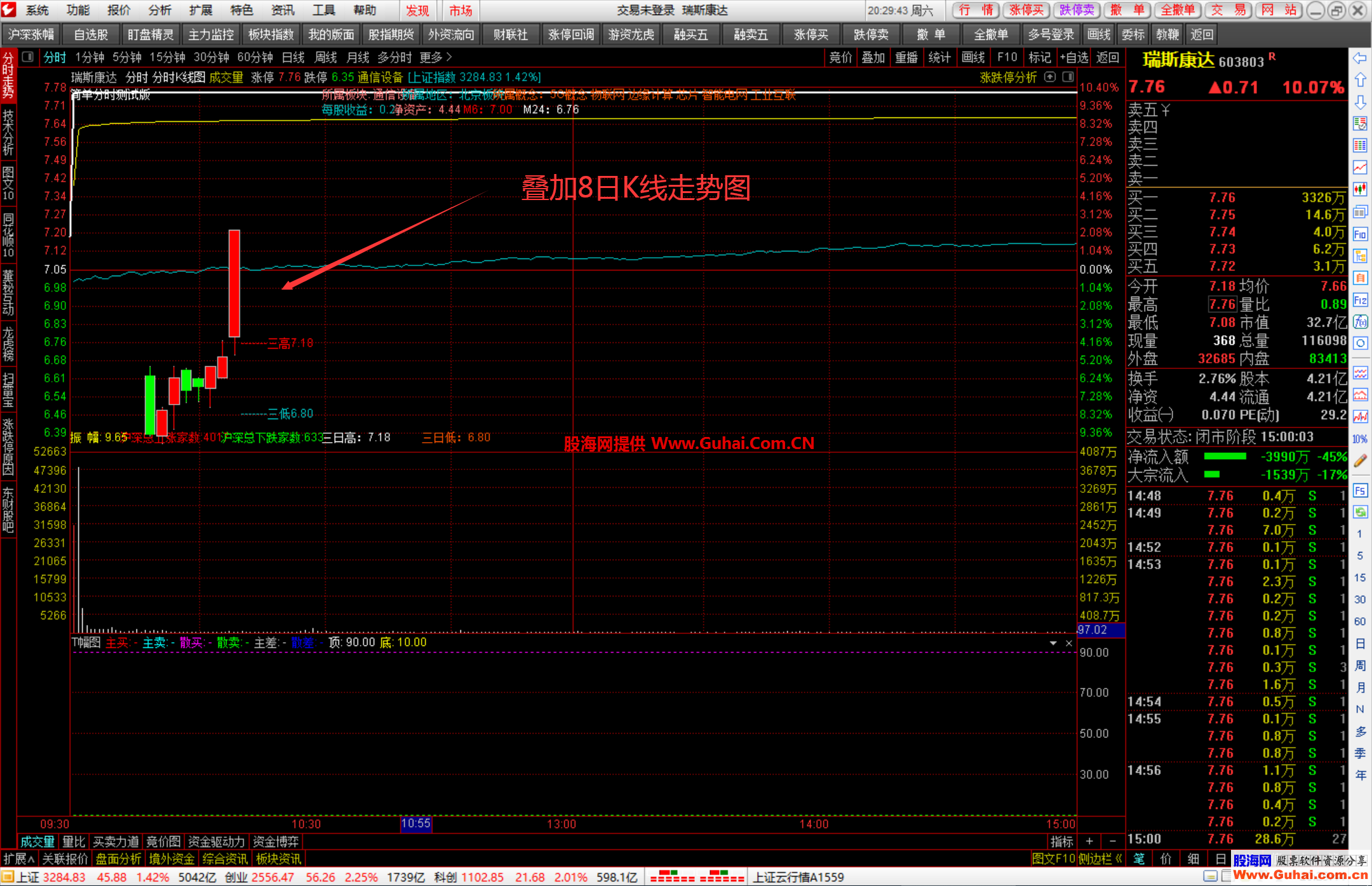The image size is (1372, 886).
Task: Click the small square panel icon beside 分时
Action: pos(27,57)
